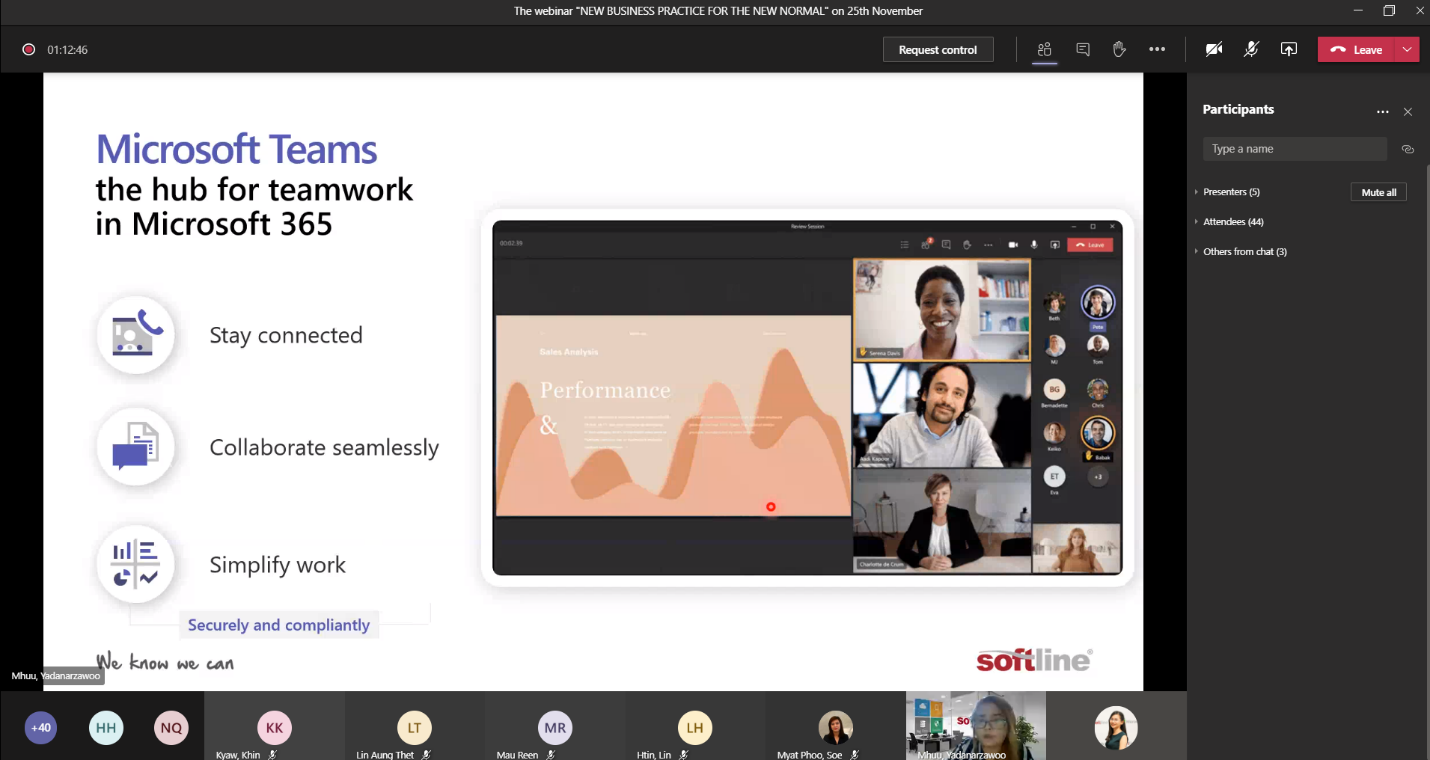Select the Kyaw, Khin participant tile
Image resolution: width=1430 pixels, height=760 pixels.
click(274, 726)
